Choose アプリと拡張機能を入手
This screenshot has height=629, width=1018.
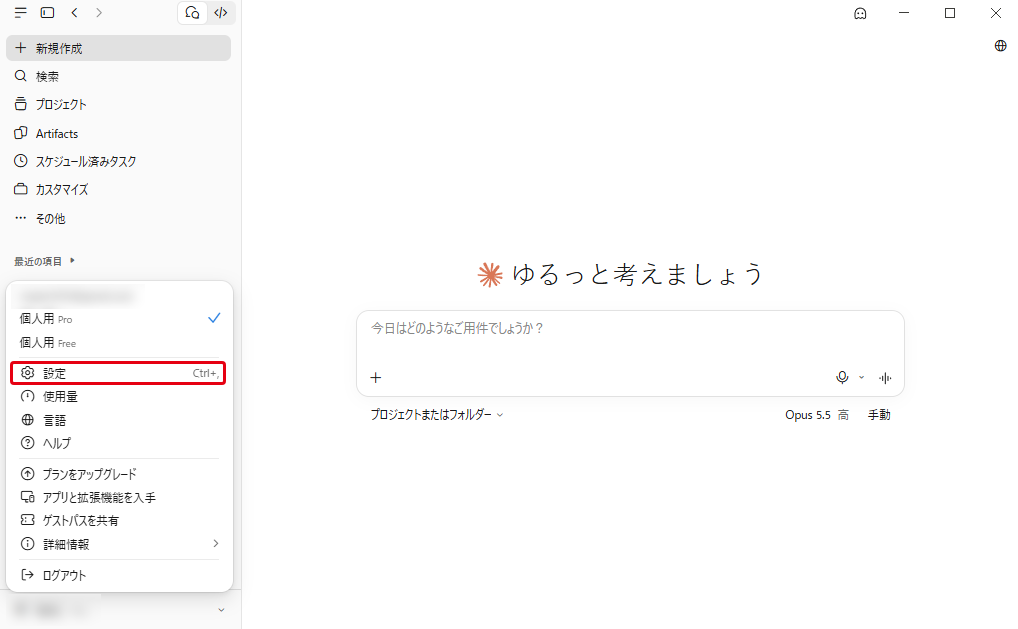[119, 497]
